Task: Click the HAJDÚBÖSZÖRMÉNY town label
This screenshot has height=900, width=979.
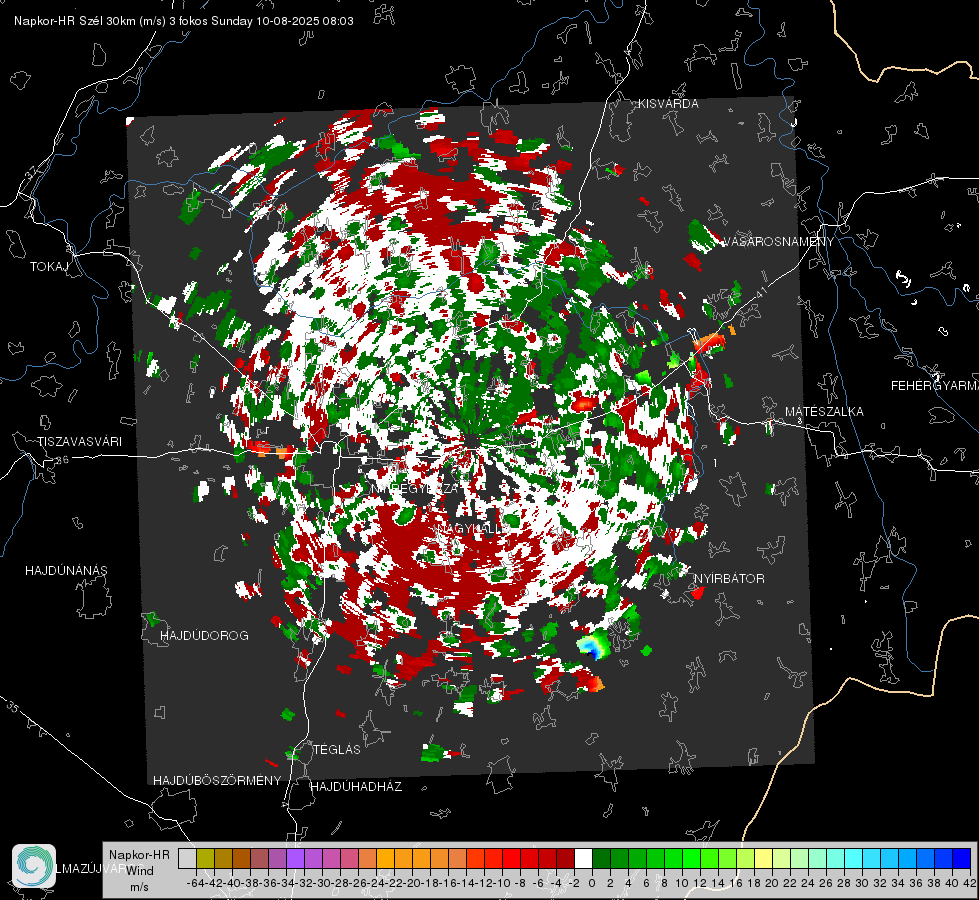Action: tap(217, 781)
